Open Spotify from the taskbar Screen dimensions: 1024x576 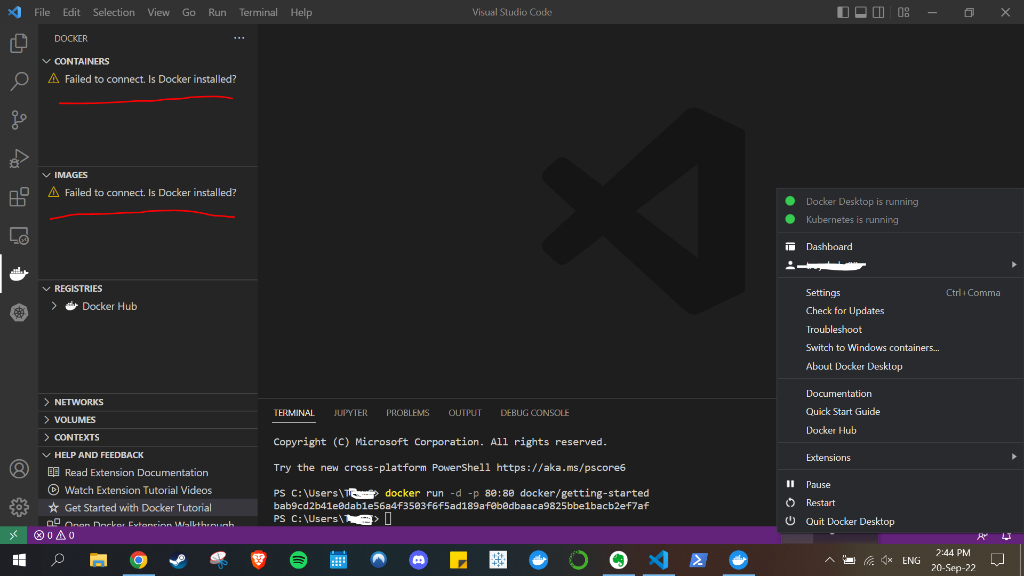pyautogui.click(x=298, y=560)
